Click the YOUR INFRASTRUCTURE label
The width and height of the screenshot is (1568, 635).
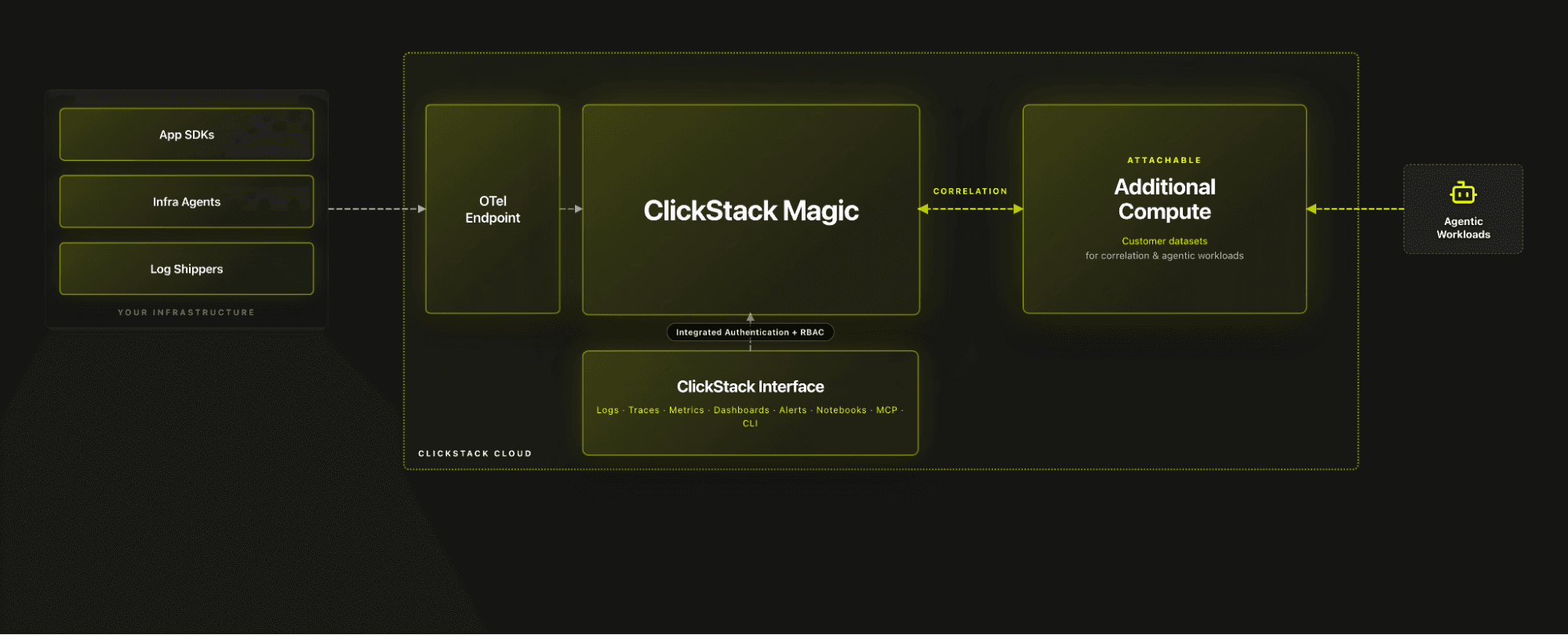coord(186,313)
